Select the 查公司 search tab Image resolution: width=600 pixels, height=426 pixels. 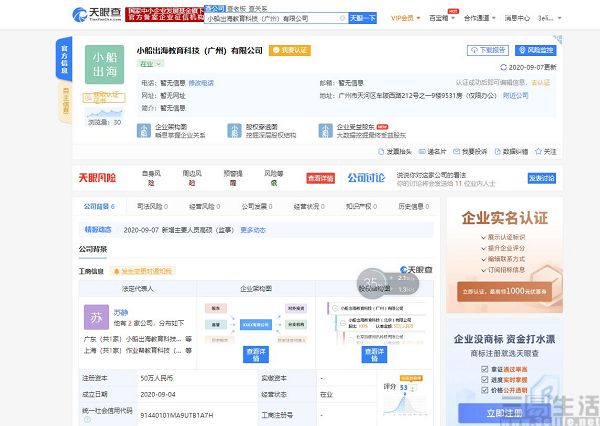[x=215, y=8]
